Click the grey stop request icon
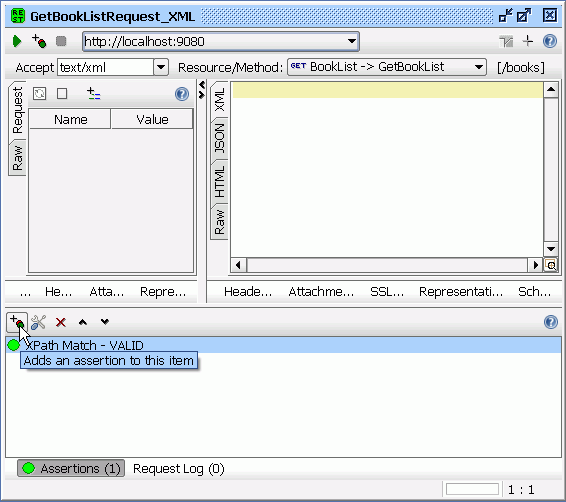 [61, 41]
